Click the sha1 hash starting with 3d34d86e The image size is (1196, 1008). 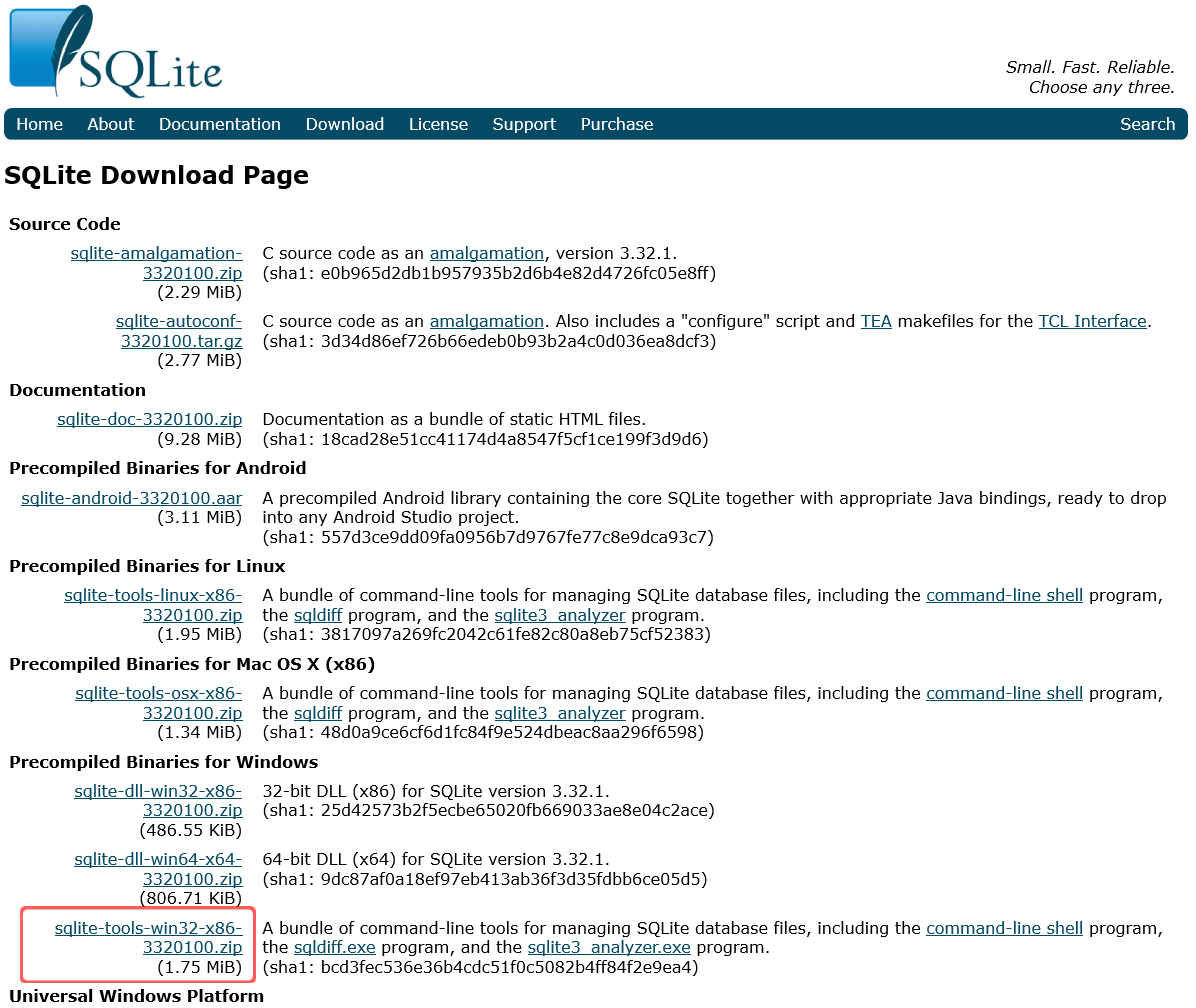(x=489, y=341)
